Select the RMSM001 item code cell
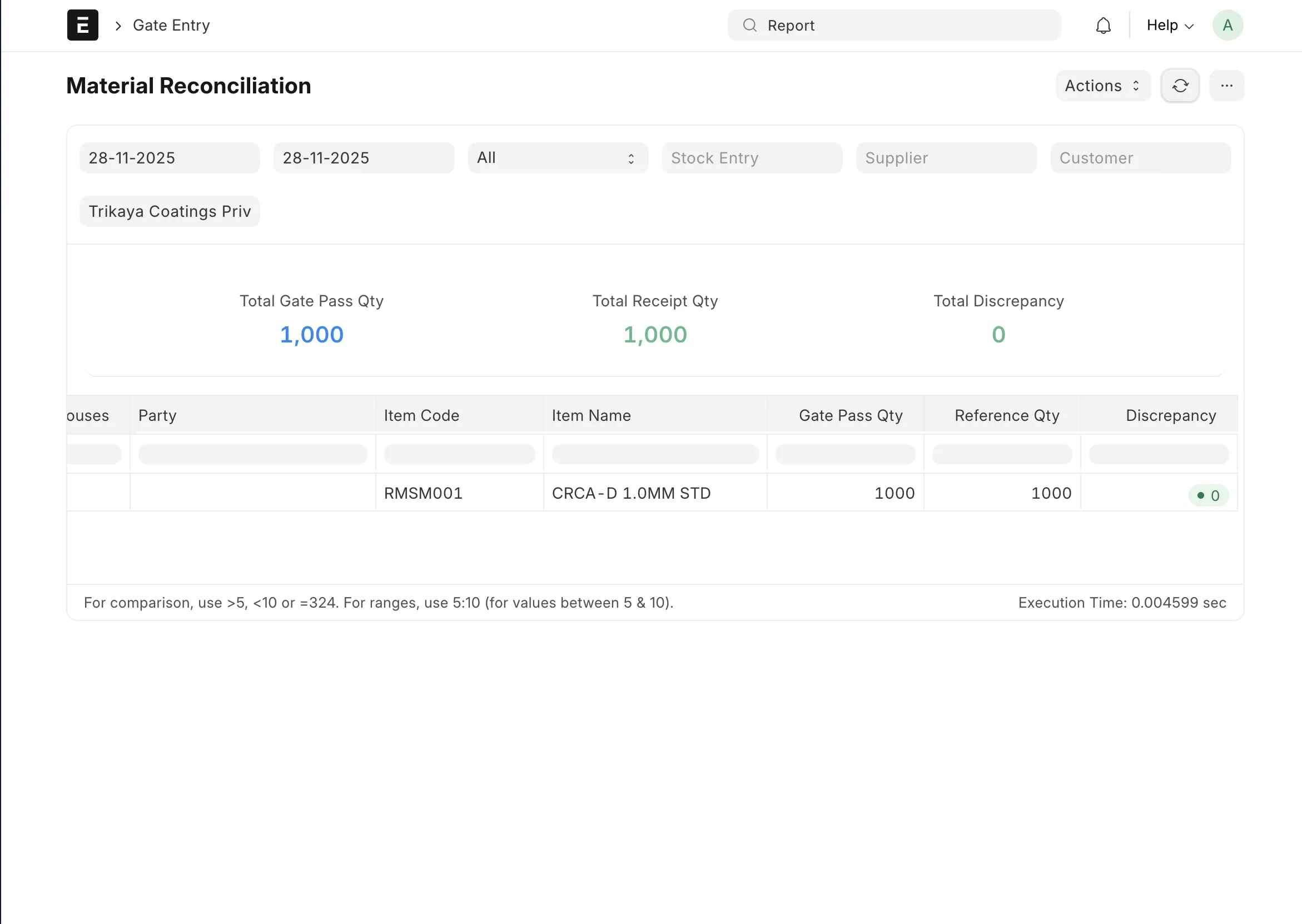The width and height of the screenshot is (1302, 924). click(423, 493)
